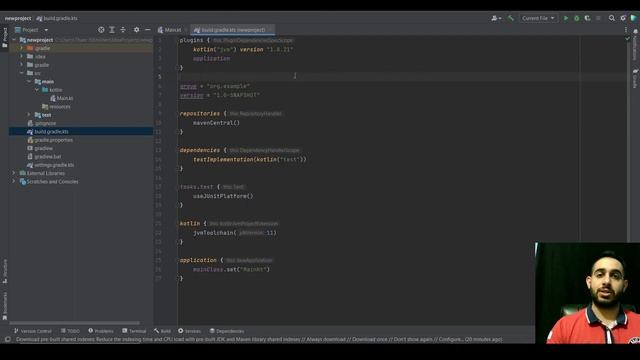Open the TODO tool window tab
This screenshot has height=360, width=640.
point(70,331)
